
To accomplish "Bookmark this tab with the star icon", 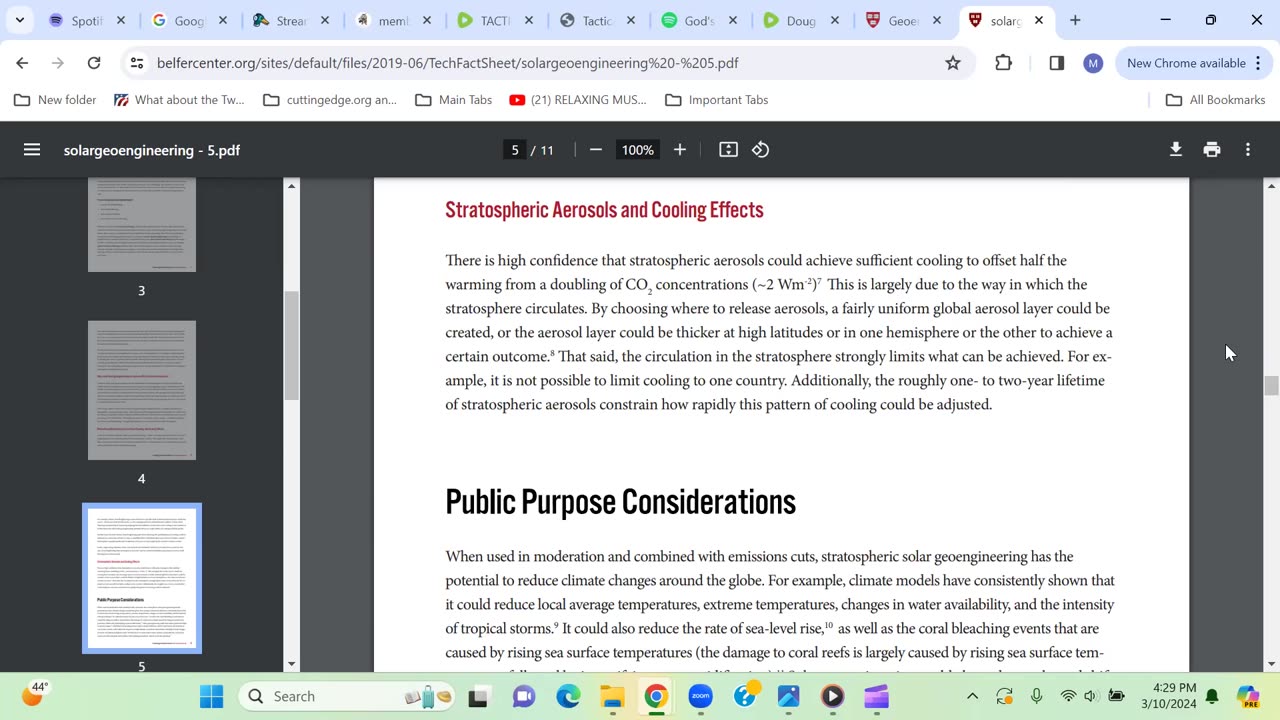I will pyautogui.click(x=953, y=63).
